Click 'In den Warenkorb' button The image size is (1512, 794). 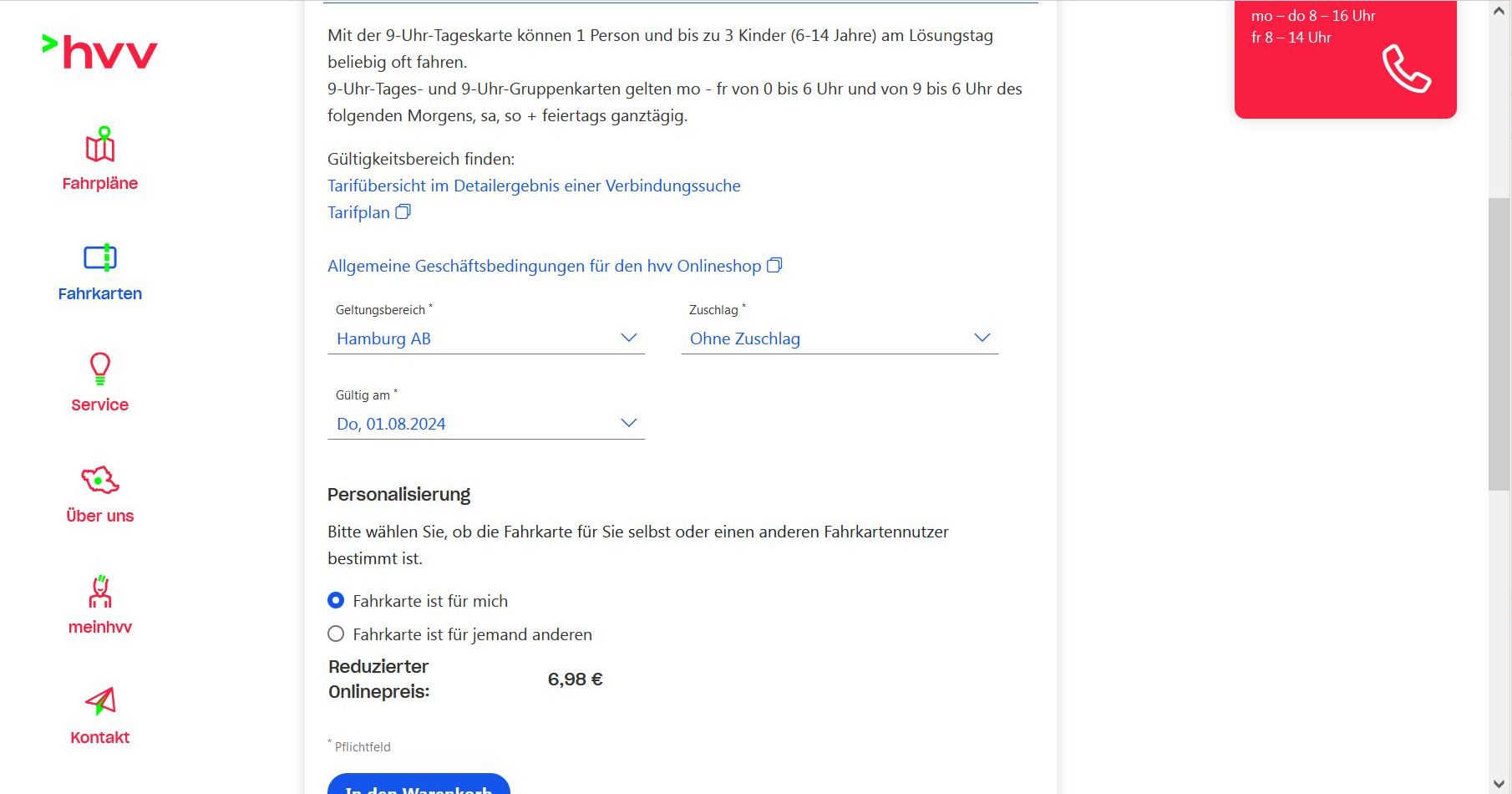click(419, 786)
